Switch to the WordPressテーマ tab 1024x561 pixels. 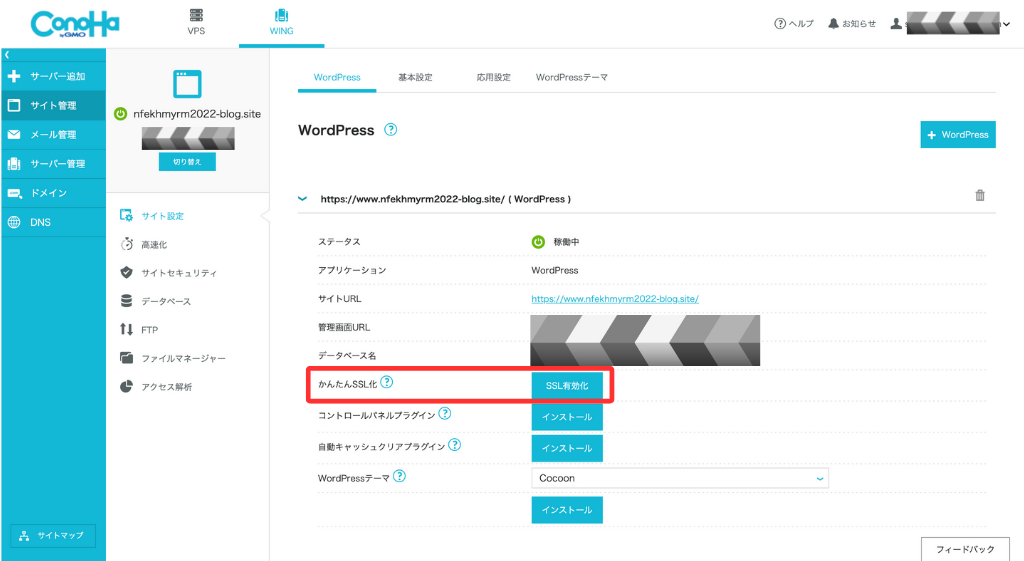coord(572,77)
